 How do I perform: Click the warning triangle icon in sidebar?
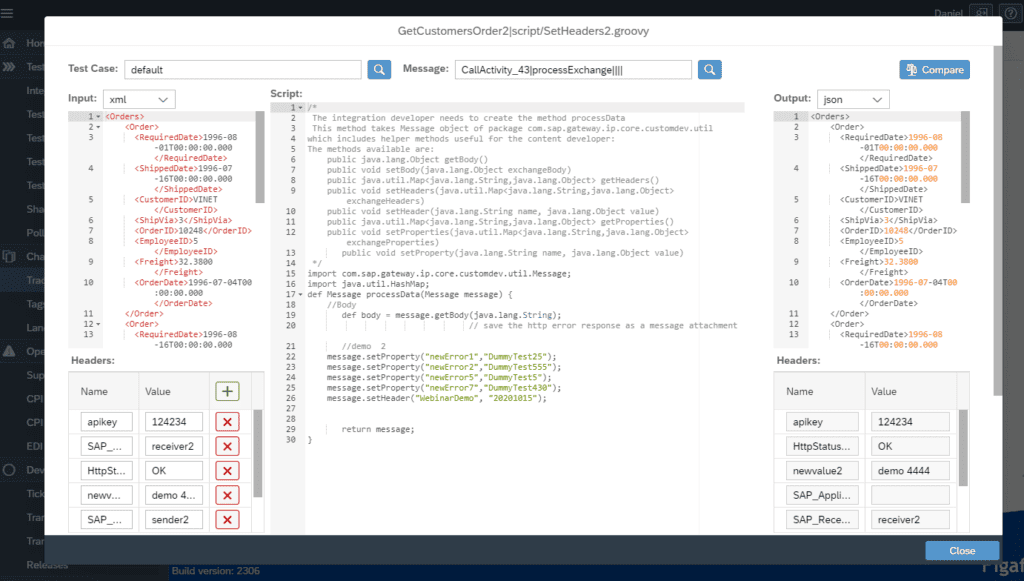[9, 351]
